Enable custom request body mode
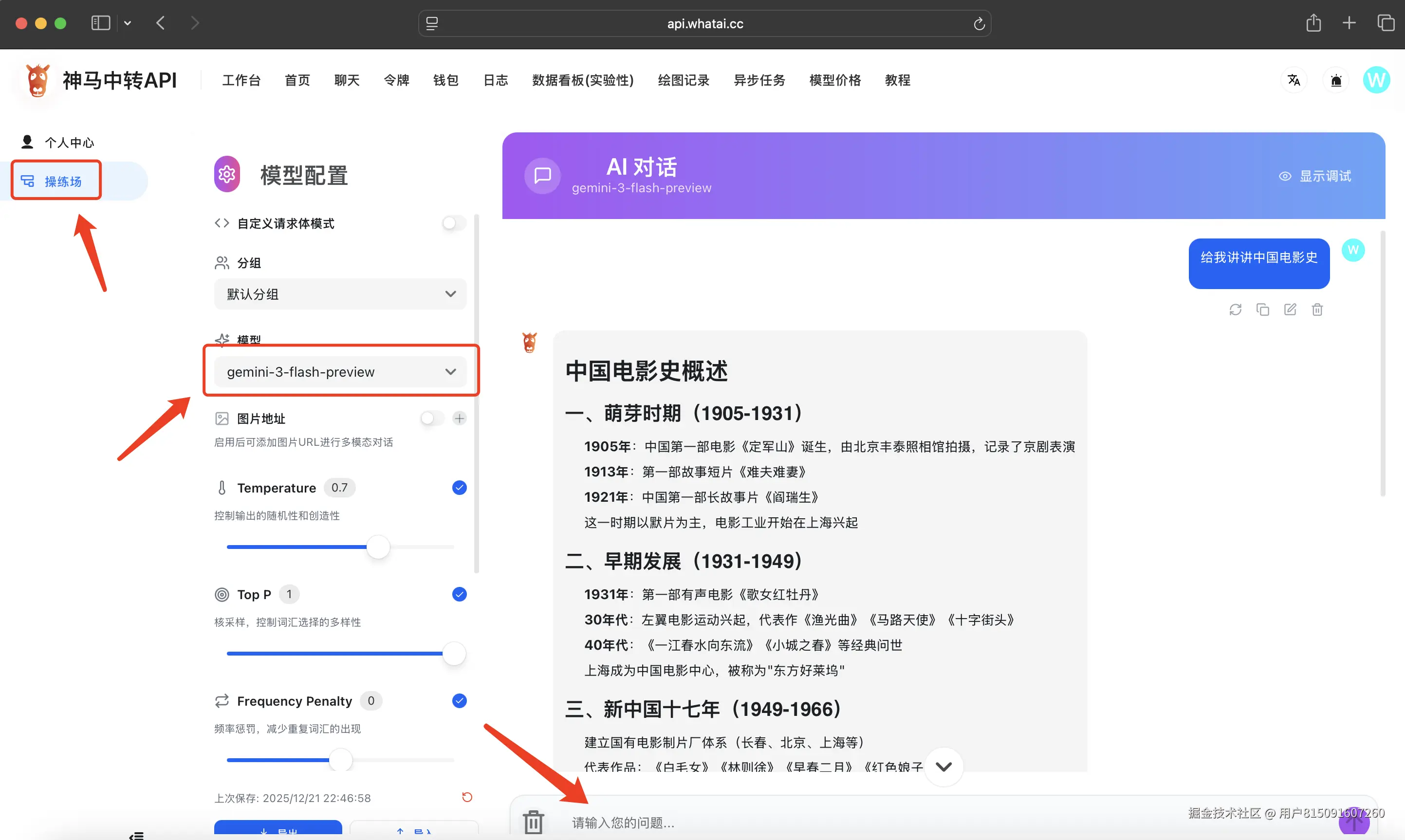The width and height of the screenshot is (1405, 840). pyautogui.click(x=452, y=223)
